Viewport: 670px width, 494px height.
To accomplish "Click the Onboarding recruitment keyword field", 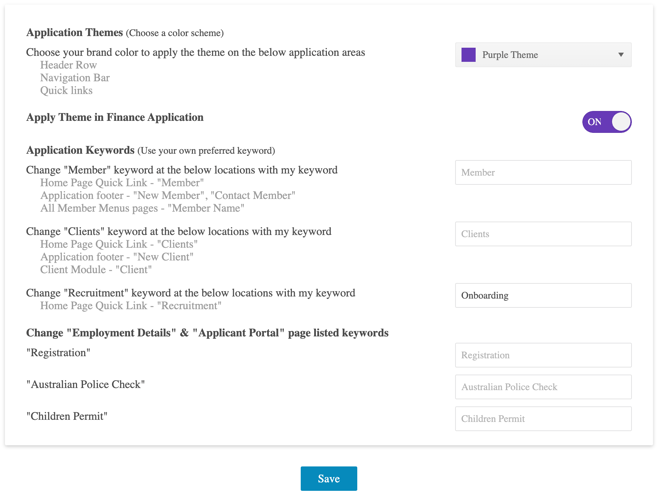I will tap(542, 296).
